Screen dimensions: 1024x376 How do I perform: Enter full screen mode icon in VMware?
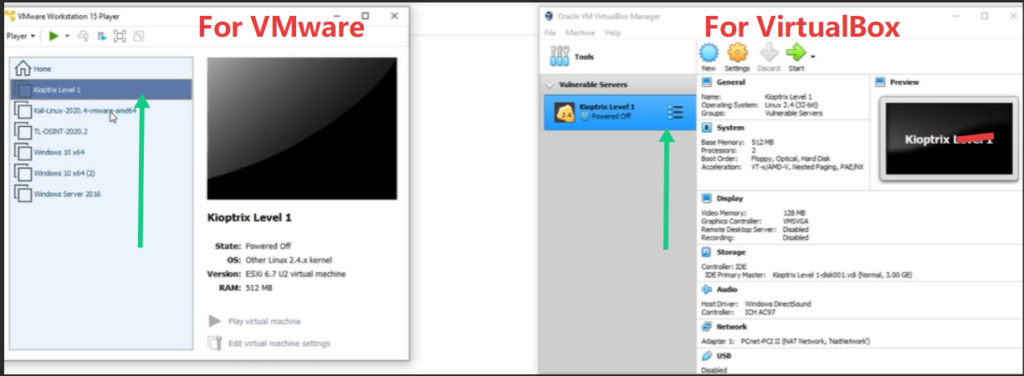click(x=120, y=37)
